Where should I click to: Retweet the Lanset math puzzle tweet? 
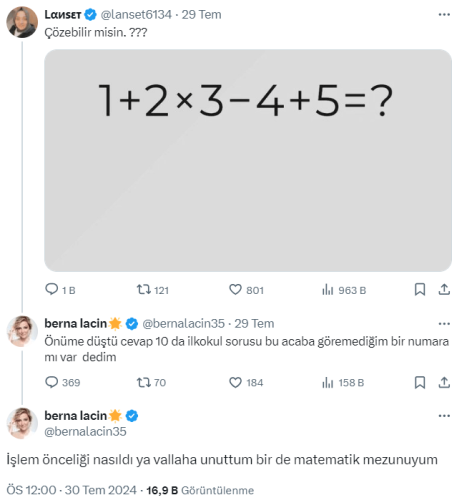click(x=153, y=290)
